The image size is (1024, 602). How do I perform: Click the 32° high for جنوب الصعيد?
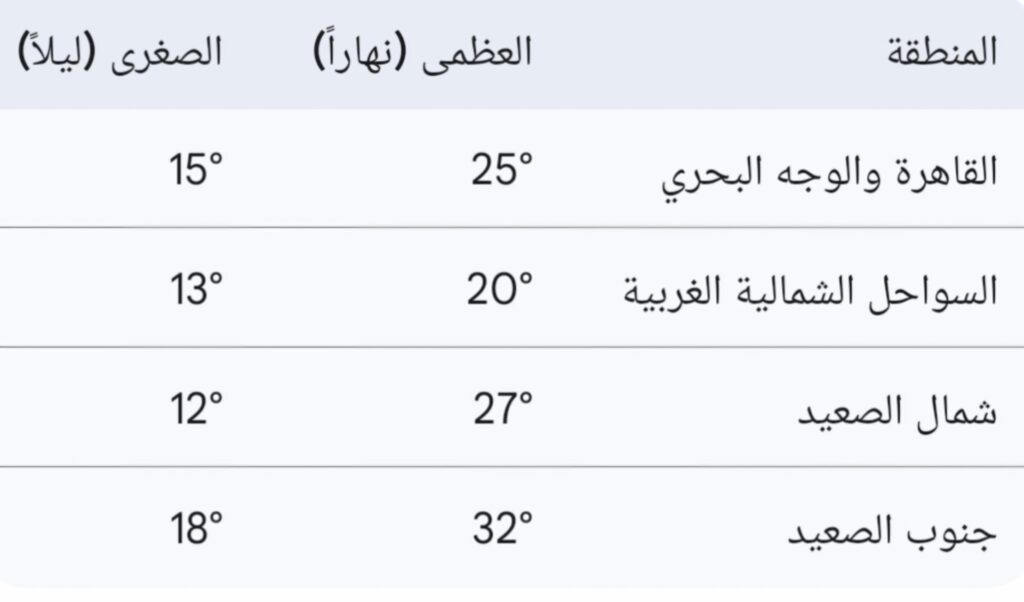pos(502,530)
